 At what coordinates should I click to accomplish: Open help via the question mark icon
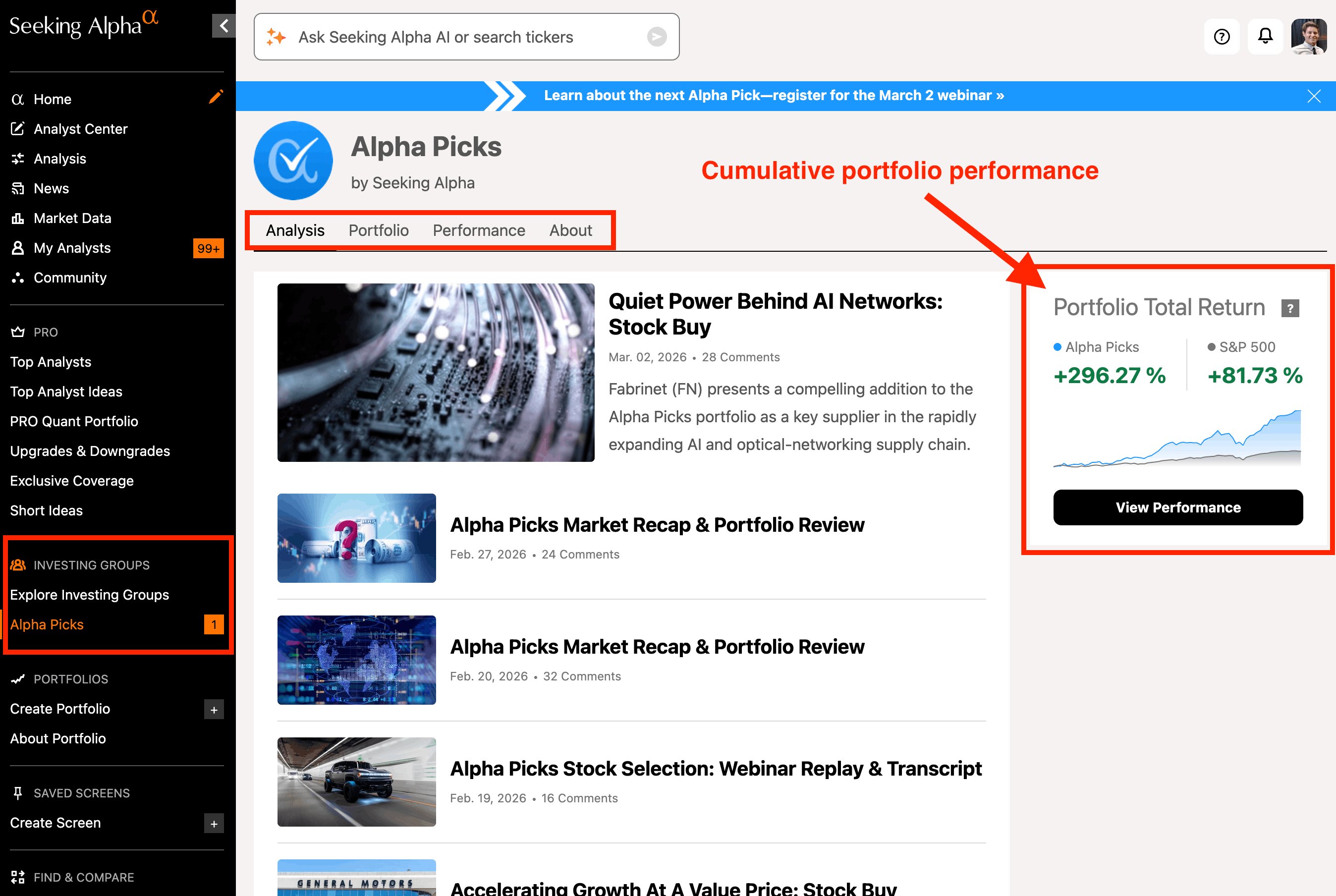click(1221, 37)
